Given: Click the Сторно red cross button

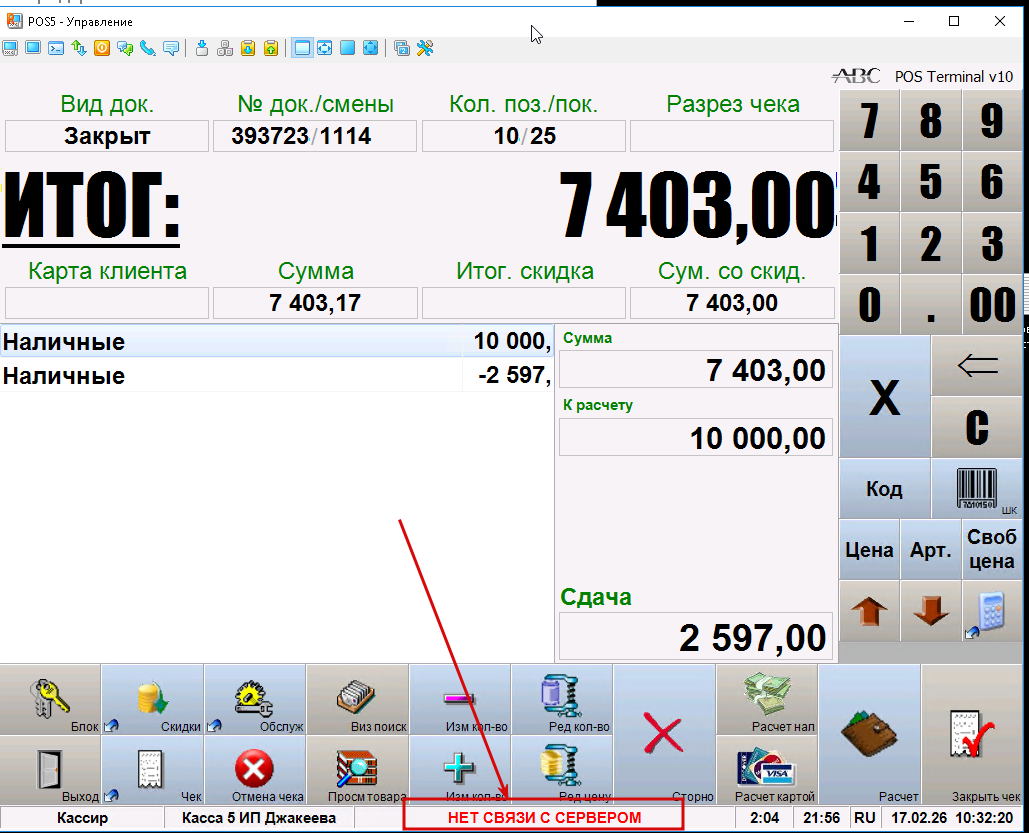Looking at the screenshot, I should pyautogui.click(x=664, y=735).
